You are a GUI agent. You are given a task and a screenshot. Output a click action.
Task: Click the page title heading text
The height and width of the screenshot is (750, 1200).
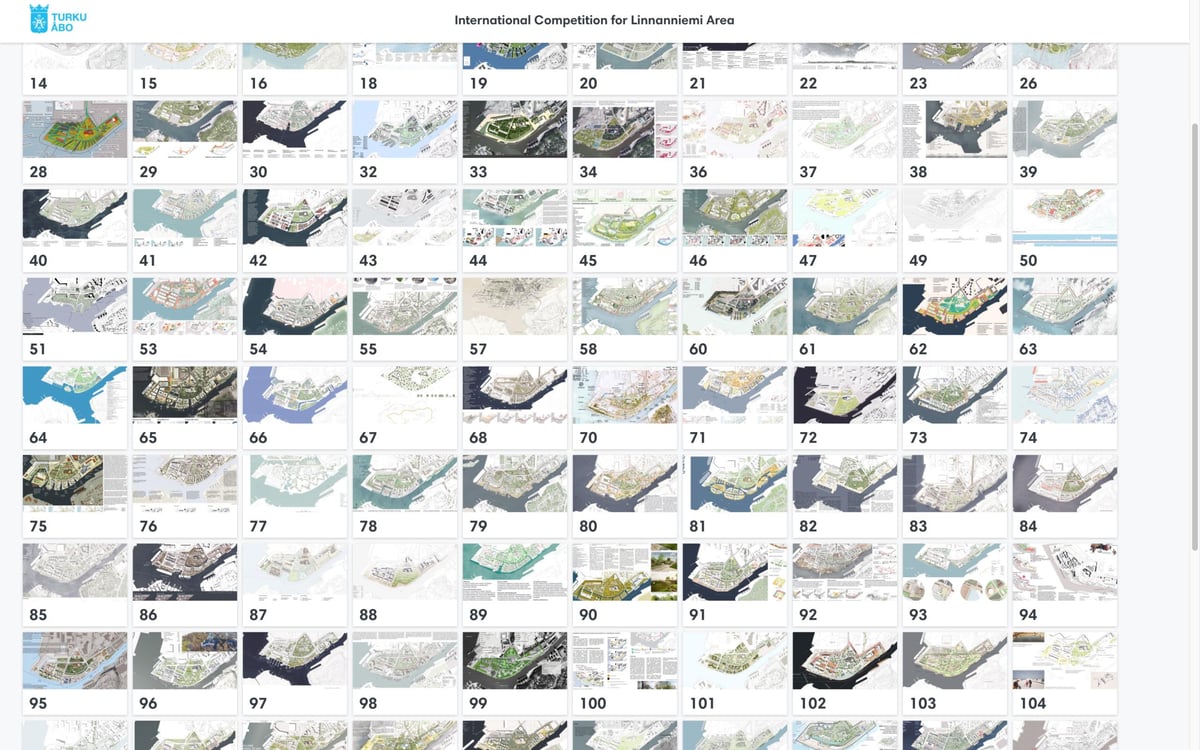coord(594,20)
